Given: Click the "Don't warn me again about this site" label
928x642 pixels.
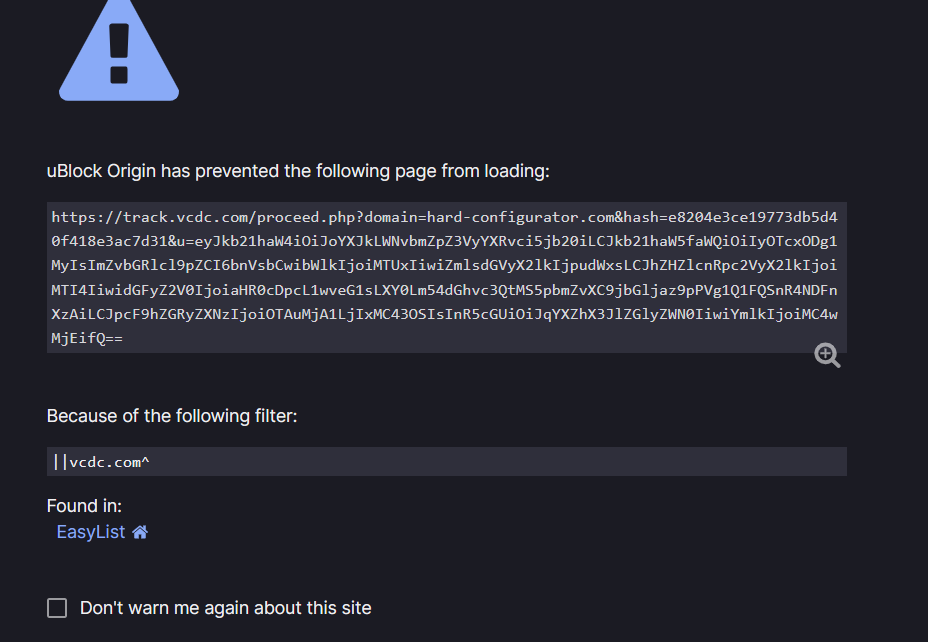Looking at the screenshot, I should pos(225,608).
